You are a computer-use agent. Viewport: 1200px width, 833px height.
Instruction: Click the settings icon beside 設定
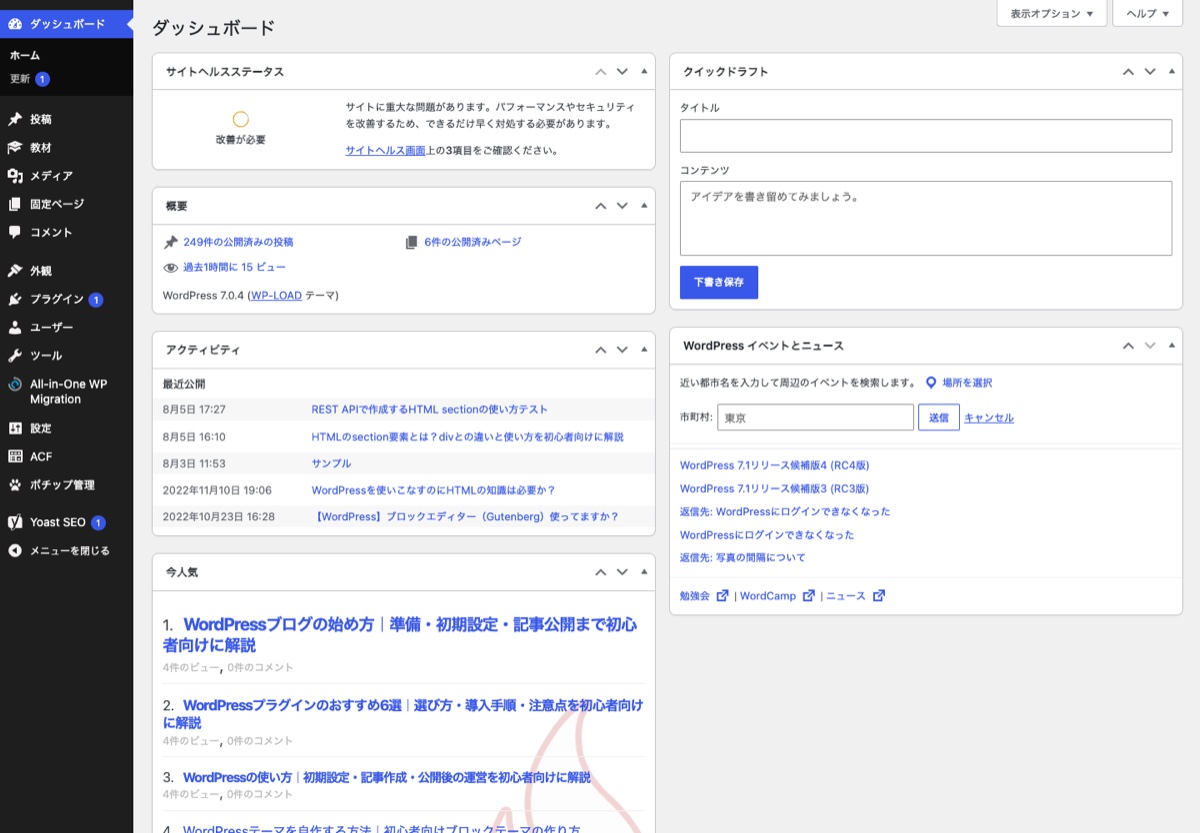15,428
